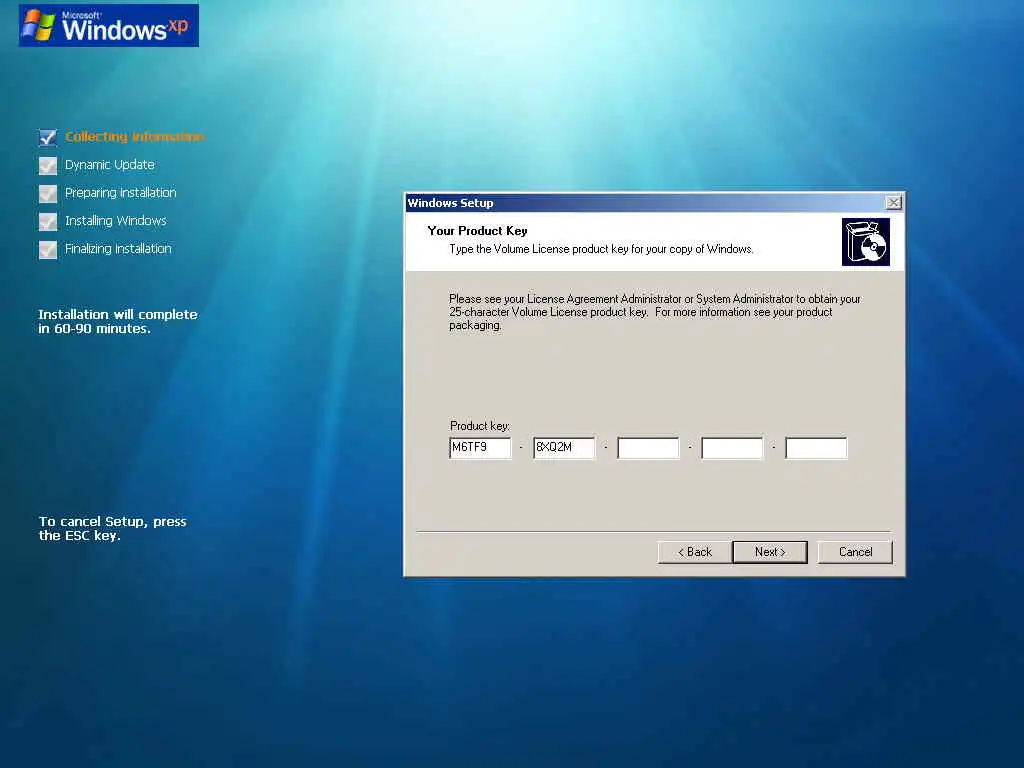Click the Dynamic Update step checkbox
This screenshot has height=768, width=1024.
(48, 165)
